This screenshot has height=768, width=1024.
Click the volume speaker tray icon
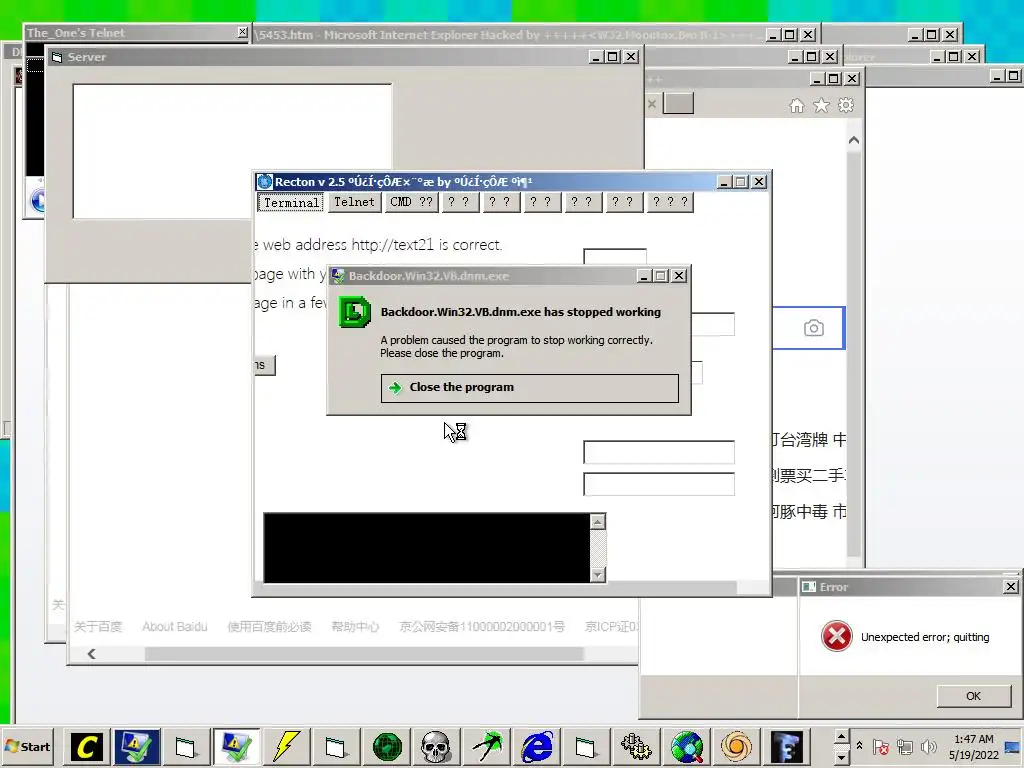[928, 746]
